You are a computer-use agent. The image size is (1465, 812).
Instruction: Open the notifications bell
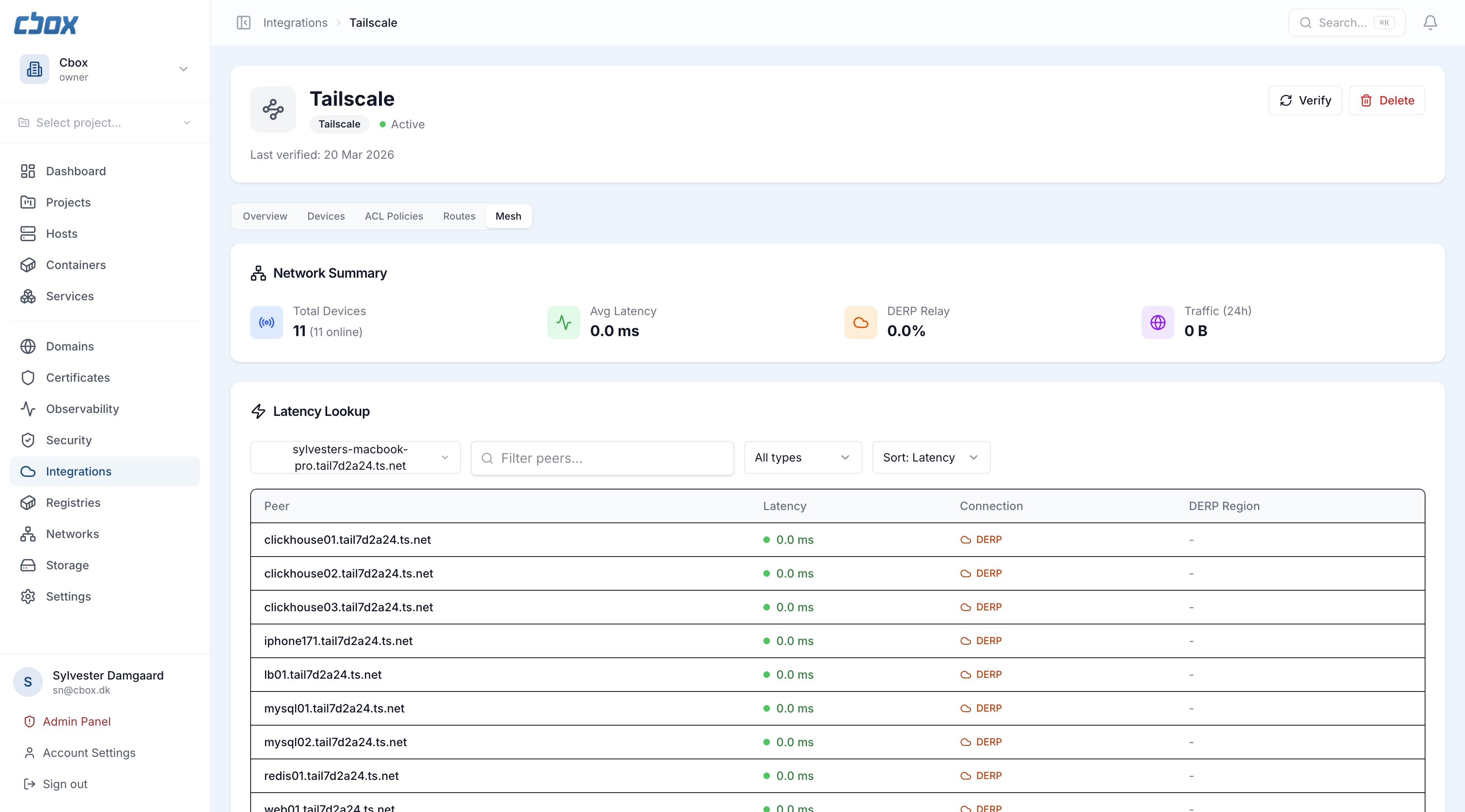1430,23
